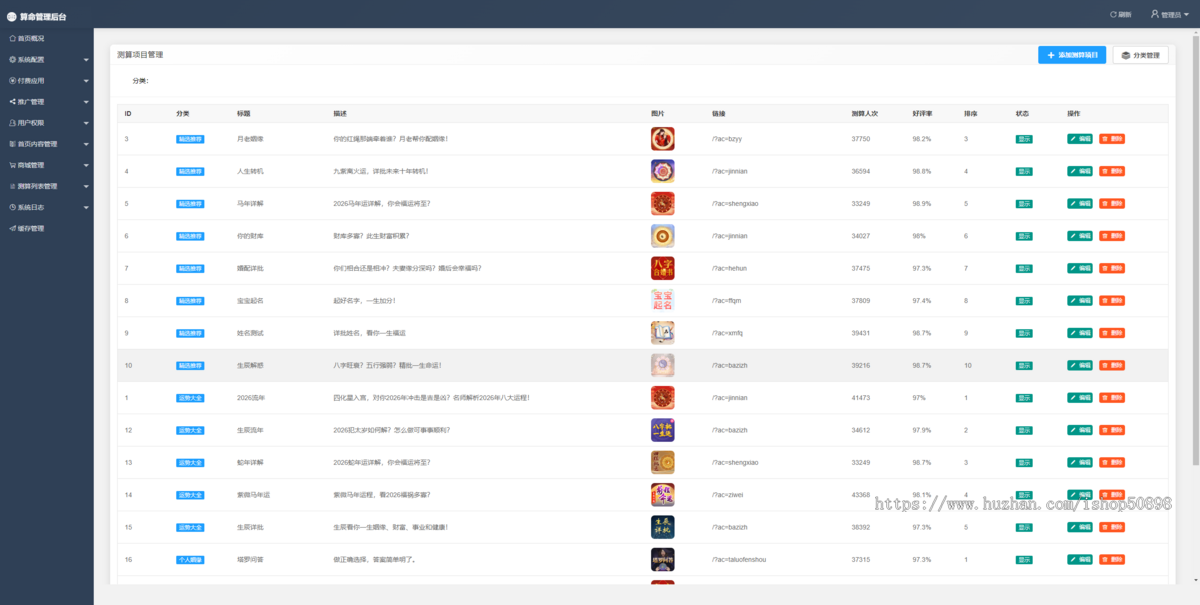Click the link text /?ac=taluofenshou

pyautogui.click(x=739, y=559)
